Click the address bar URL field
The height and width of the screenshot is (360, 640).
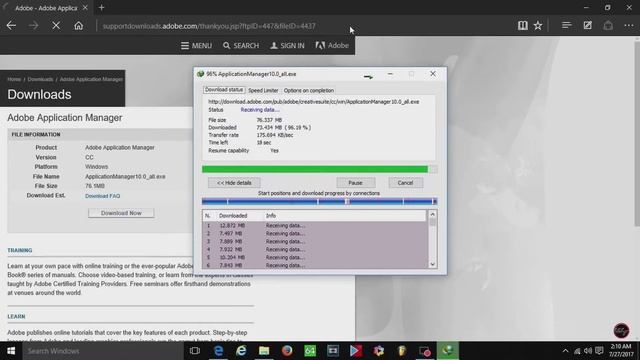tap(209, 26)
